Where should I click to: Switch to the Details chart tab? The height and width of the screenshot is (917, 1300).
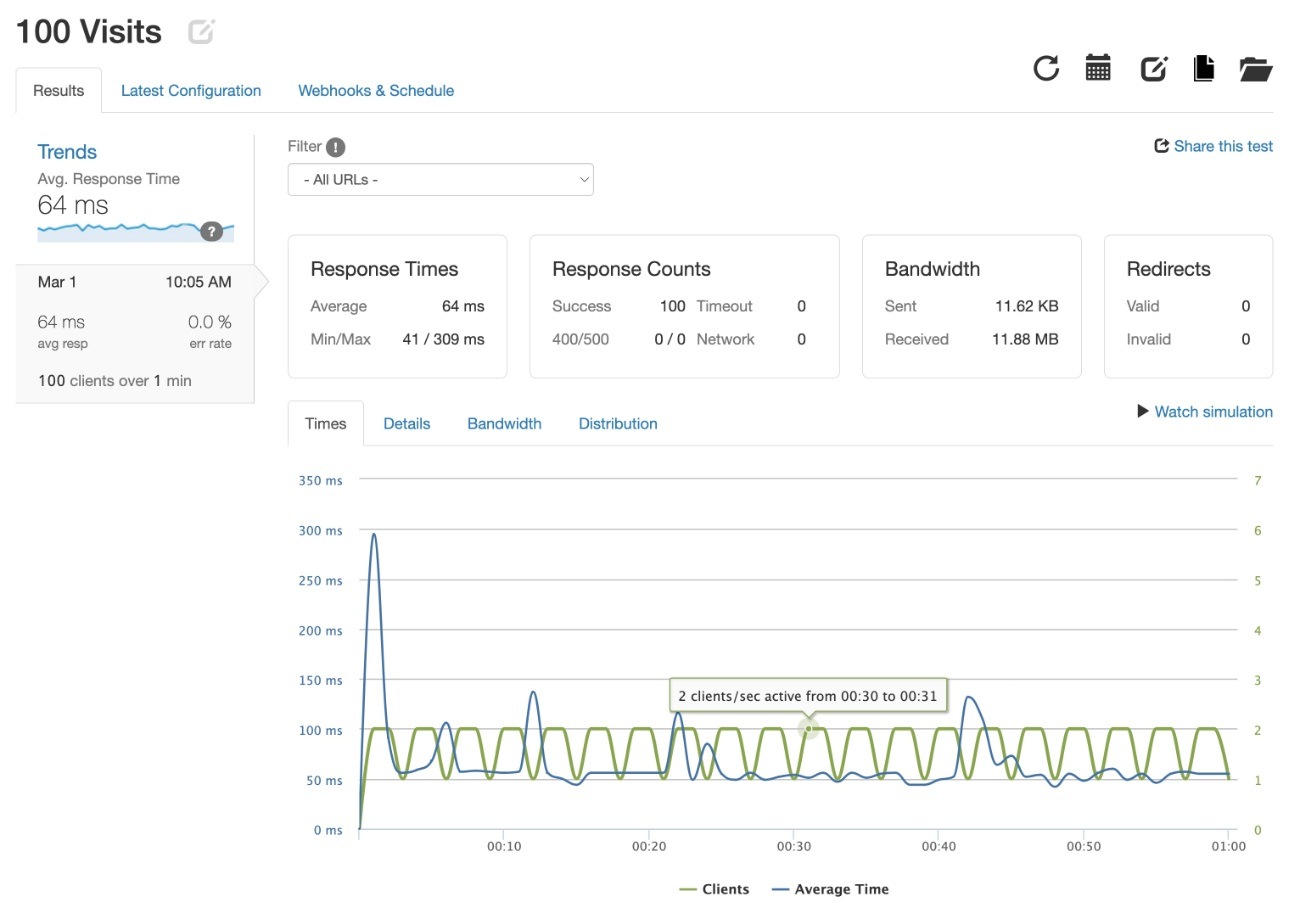pos(407,423)
